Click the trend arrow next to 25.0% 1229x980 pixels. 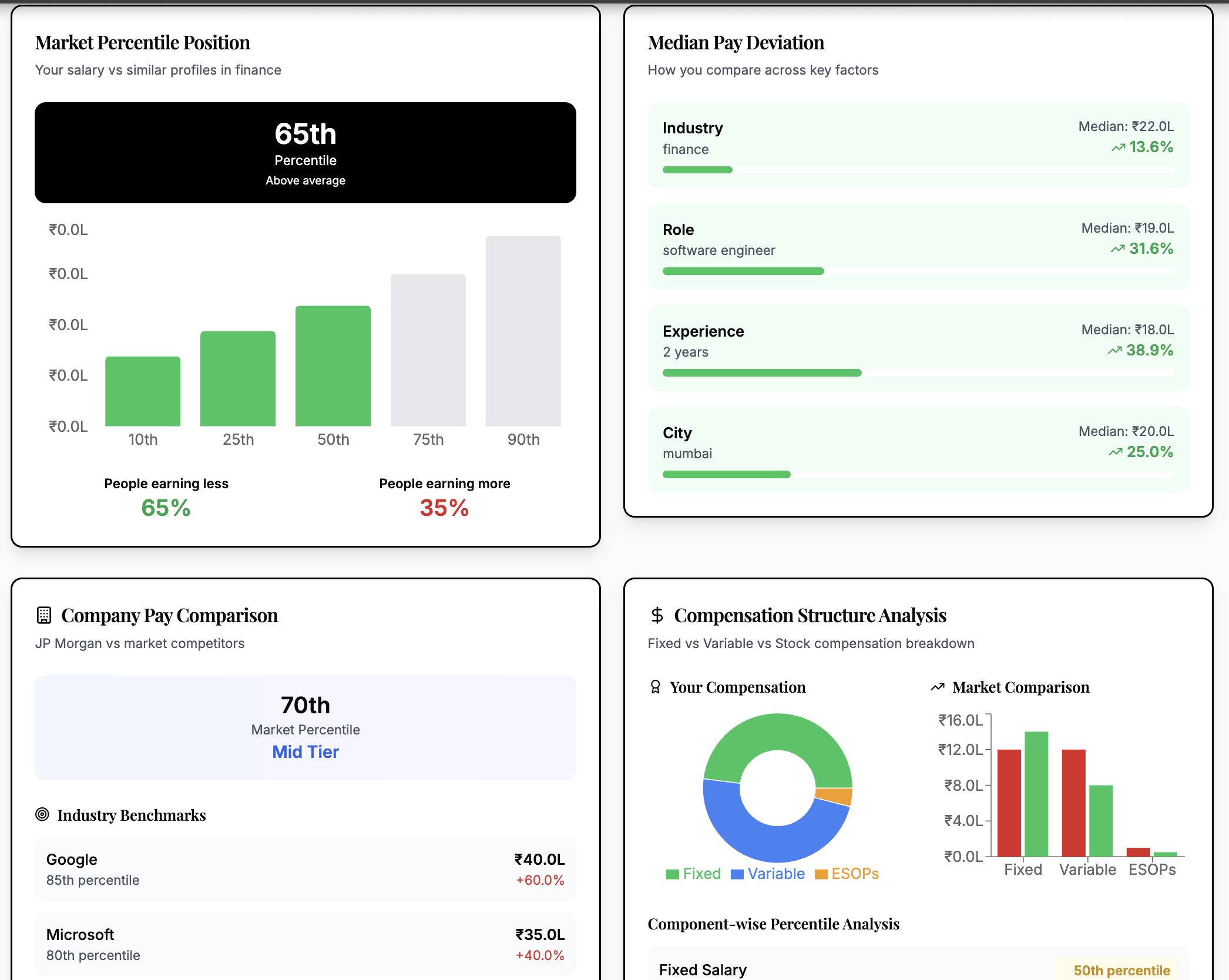[x=1115, y=452]
